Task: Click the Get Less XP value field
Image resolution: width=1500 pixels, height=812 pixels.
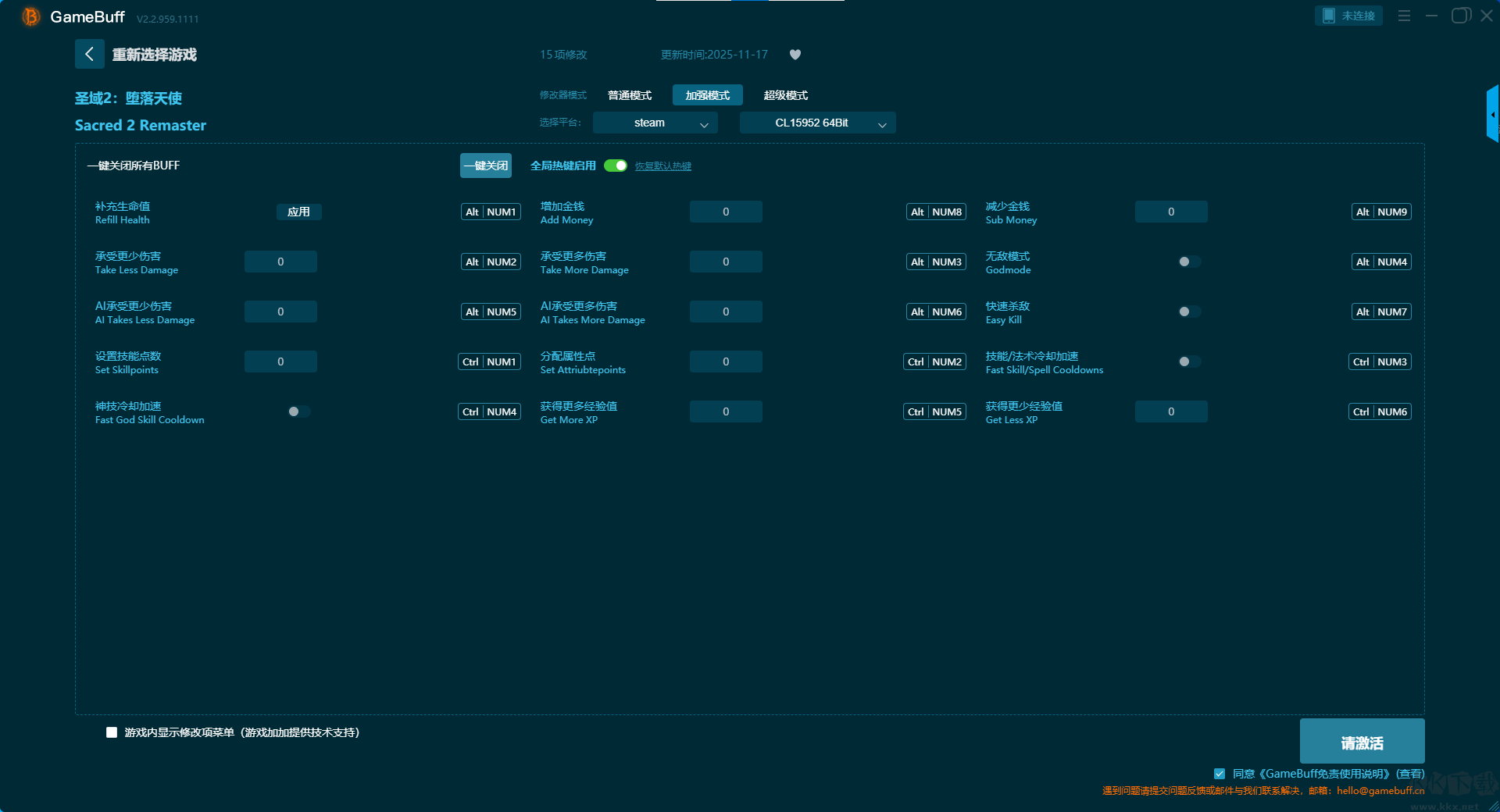Action: [x=1171, y=411]
